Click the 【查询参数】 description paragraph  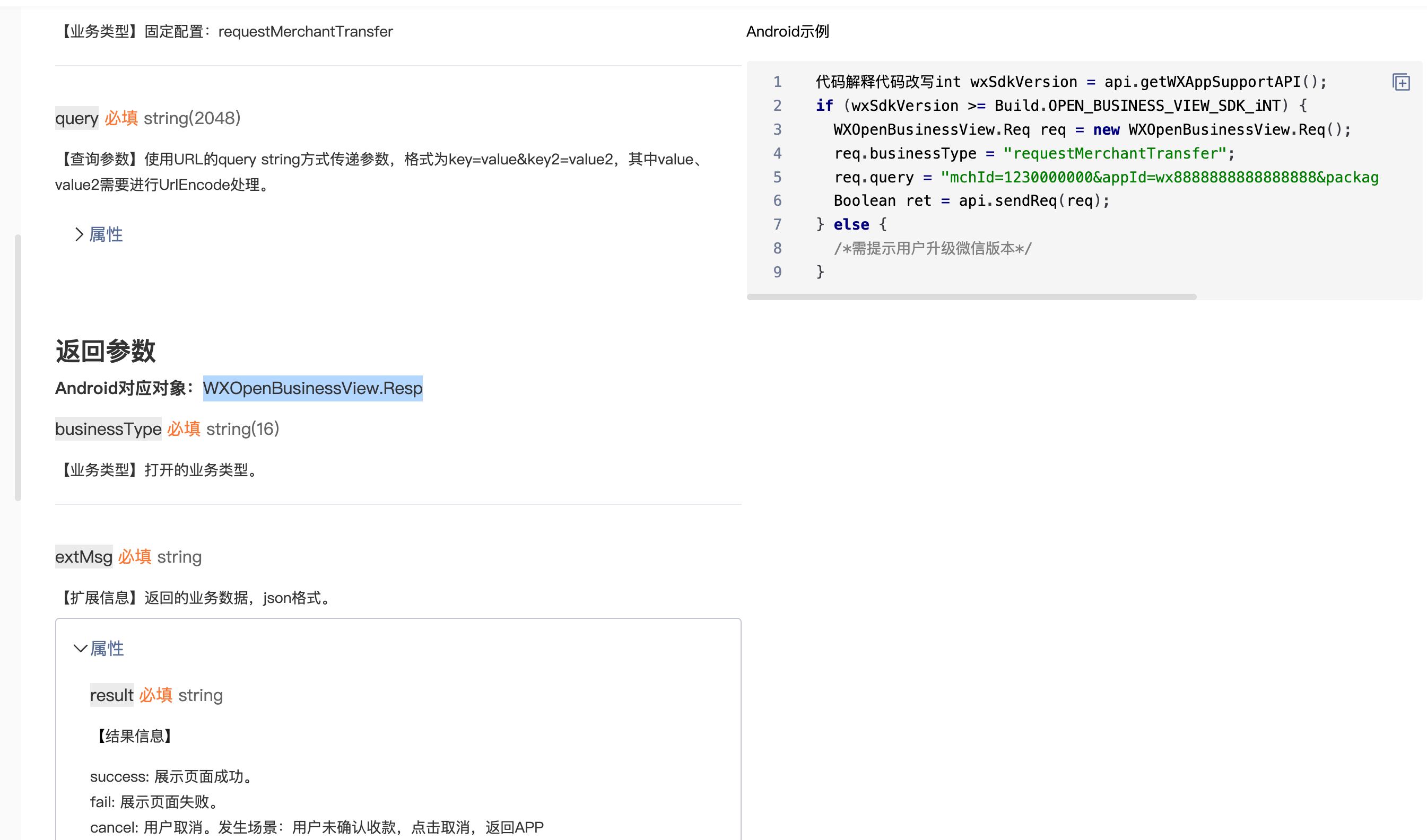coord(380,172)
